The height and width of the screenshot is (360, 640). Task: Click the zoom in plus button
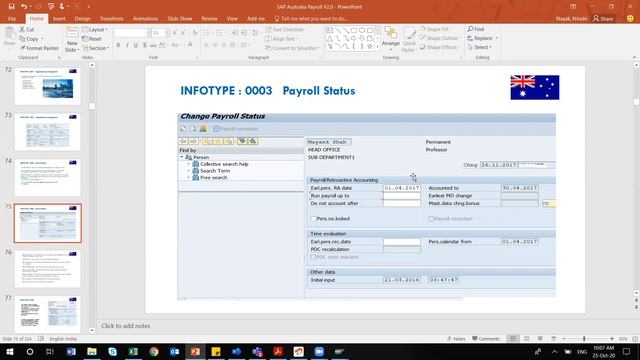[612, 339]
